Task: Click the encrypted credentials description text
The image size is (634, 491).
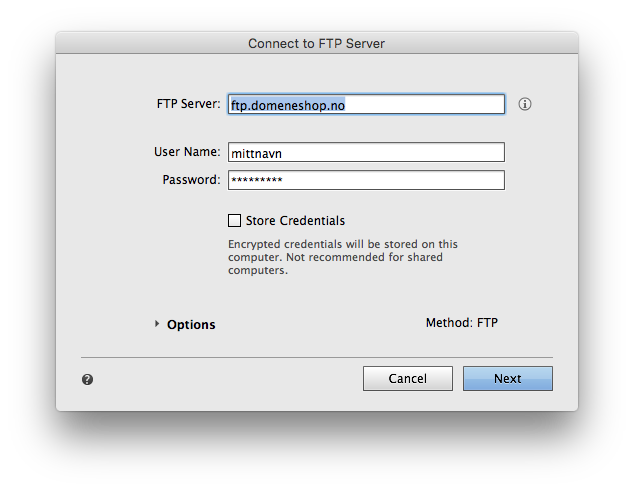Action: click(342, 257)
